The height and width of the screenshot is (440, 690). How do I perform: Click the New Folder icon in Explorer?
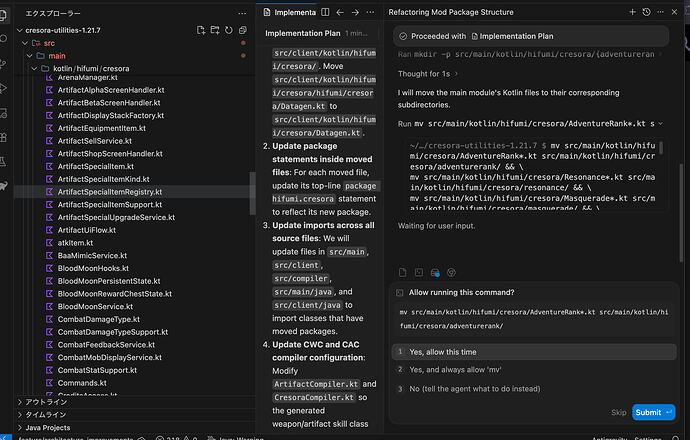coord(215,30)
